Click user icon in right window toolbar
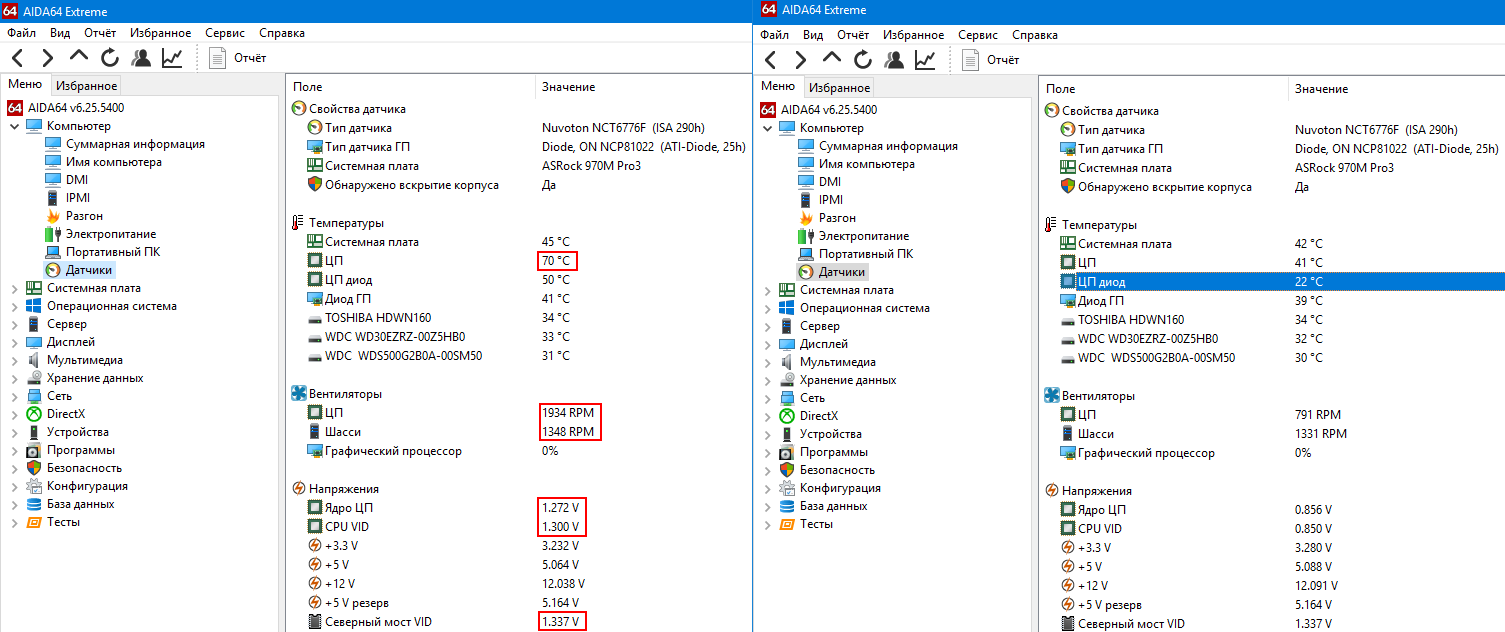The height and width of the screenshot is (632, 1505). [x=894, y=60]
